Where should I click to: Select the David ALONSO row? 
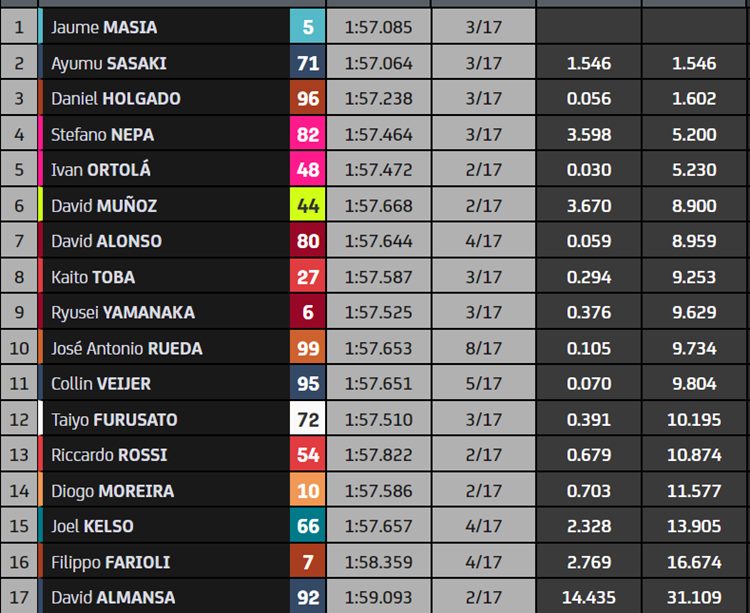[x=375, y=241]
